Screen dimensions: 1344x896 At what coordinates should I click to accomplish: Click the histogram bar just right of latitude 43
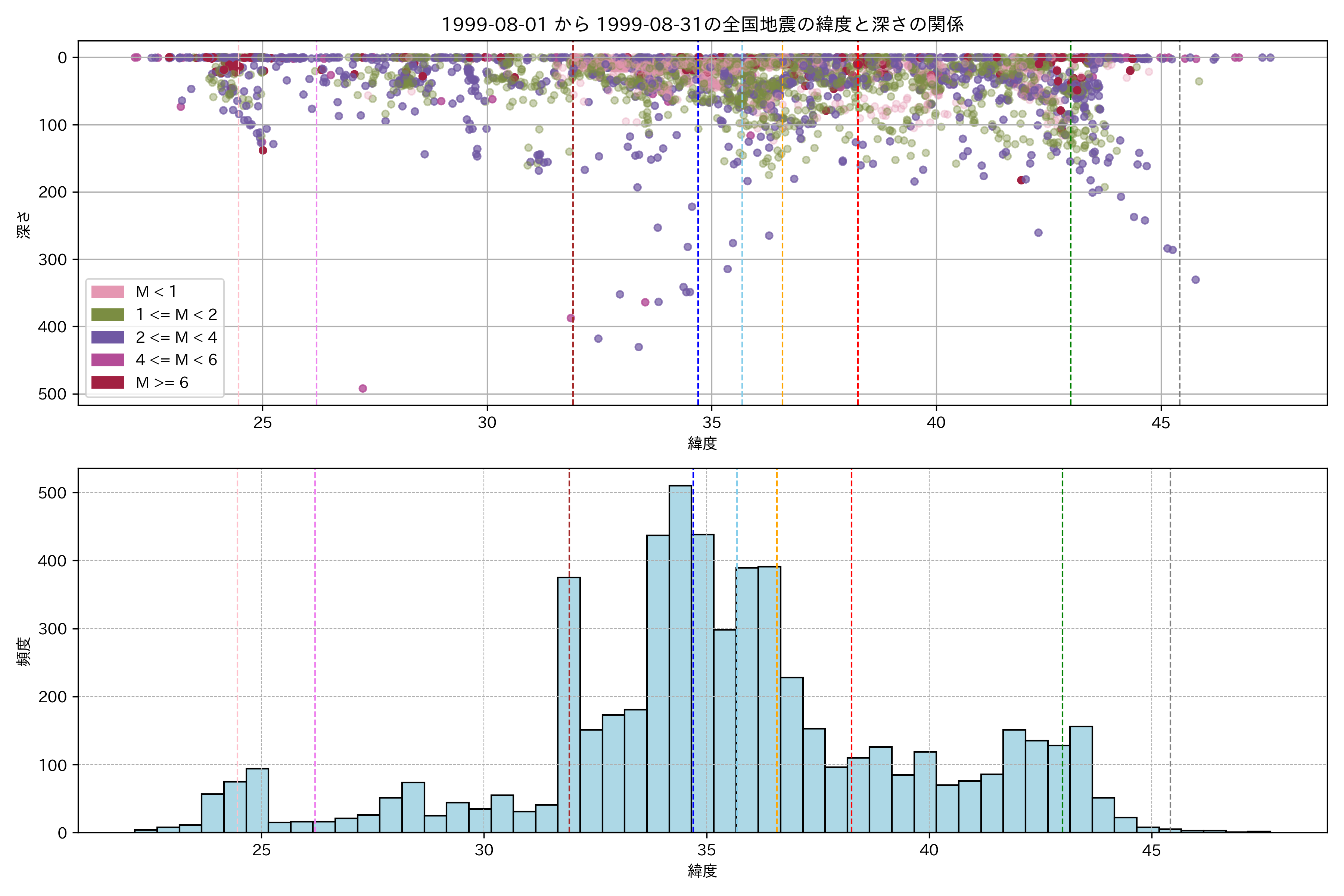click(1080, 779)
